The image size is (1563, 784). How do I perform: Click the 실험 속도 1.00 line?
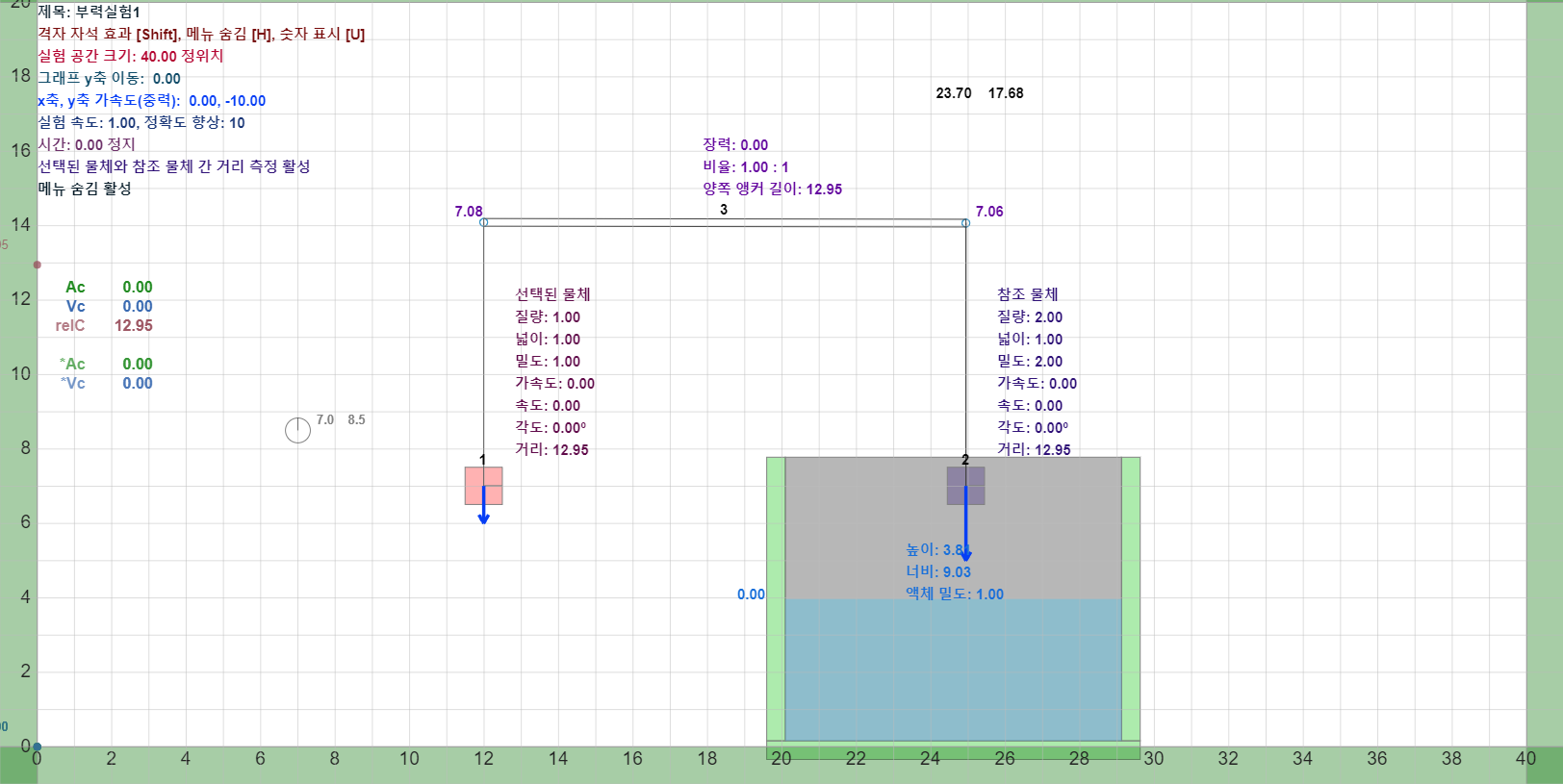coord(141,122)
